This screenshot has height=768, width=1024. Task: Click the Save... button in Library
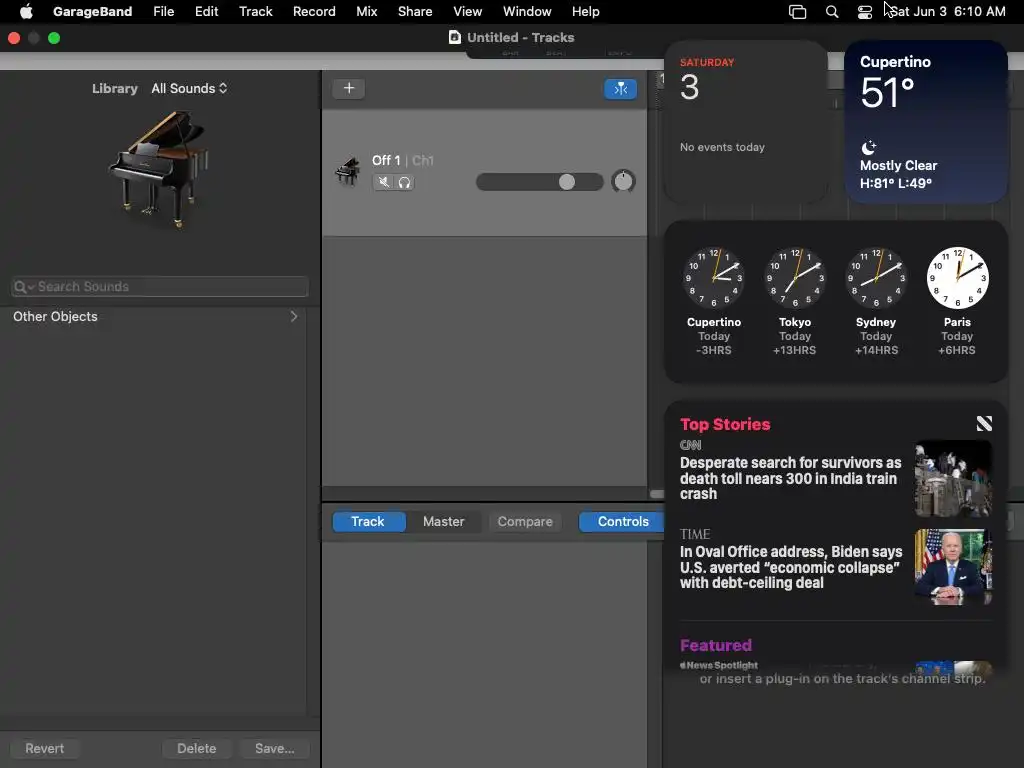click(x=274, y=748)
